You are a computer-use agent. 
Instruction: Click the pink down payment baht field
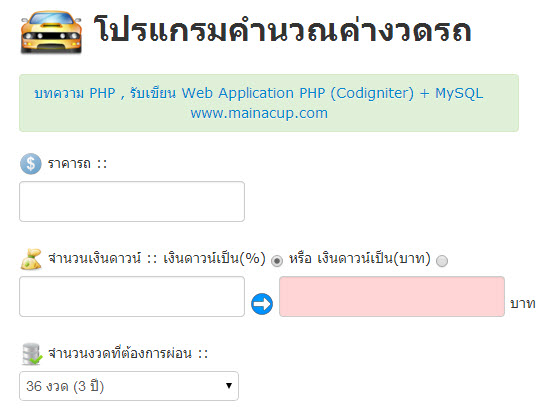392,296
